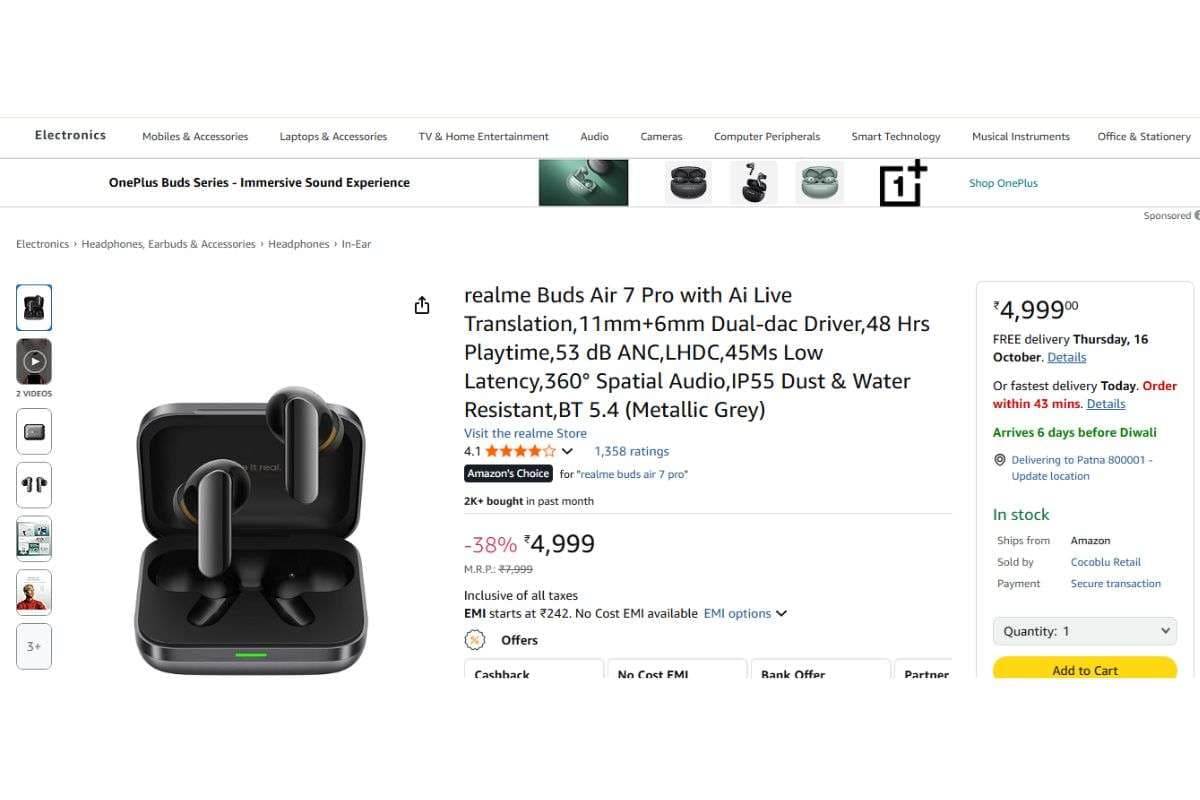Open the location pin delivery address

point(999,460)
